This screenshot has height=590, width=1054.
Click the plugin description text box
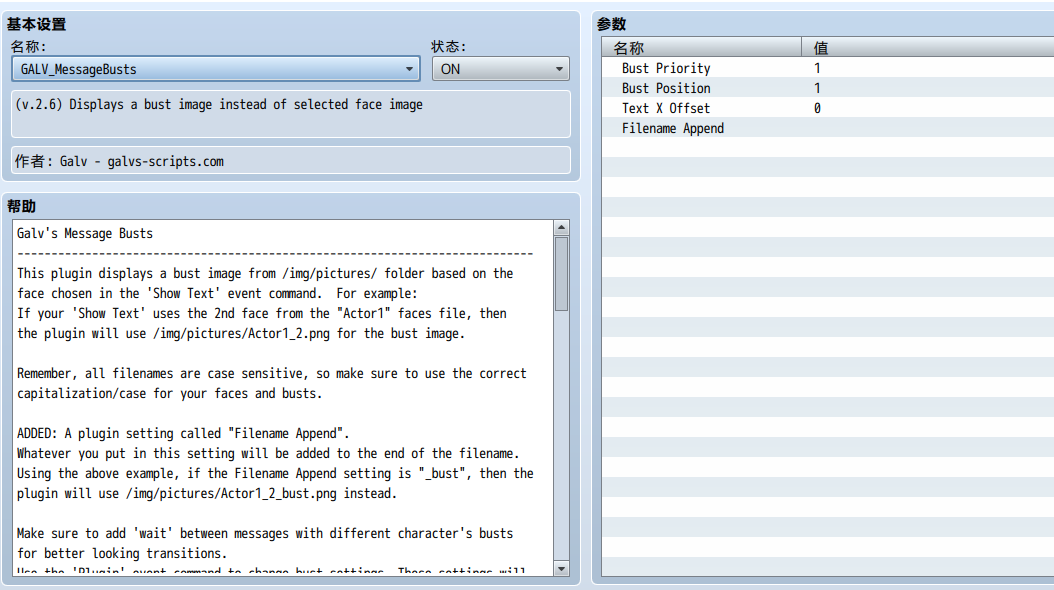(x=291, y=114)
